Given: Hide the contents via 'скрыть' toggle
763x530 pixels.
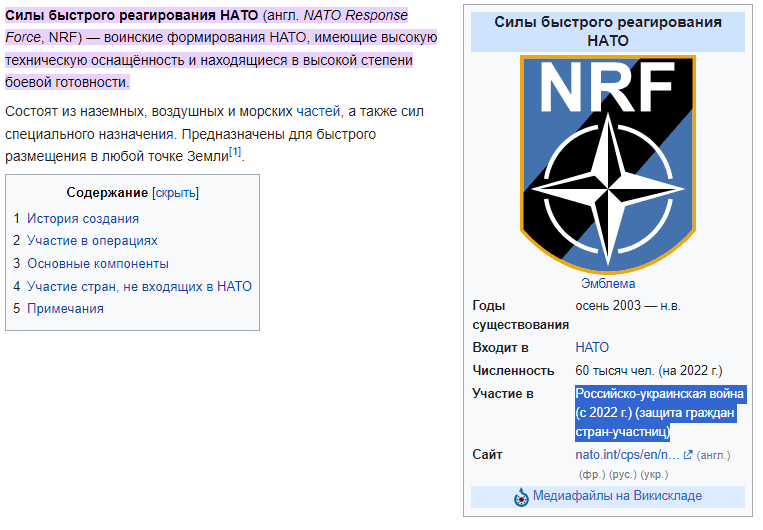Looking at the screenshot, I should click(x=176, y=193).
